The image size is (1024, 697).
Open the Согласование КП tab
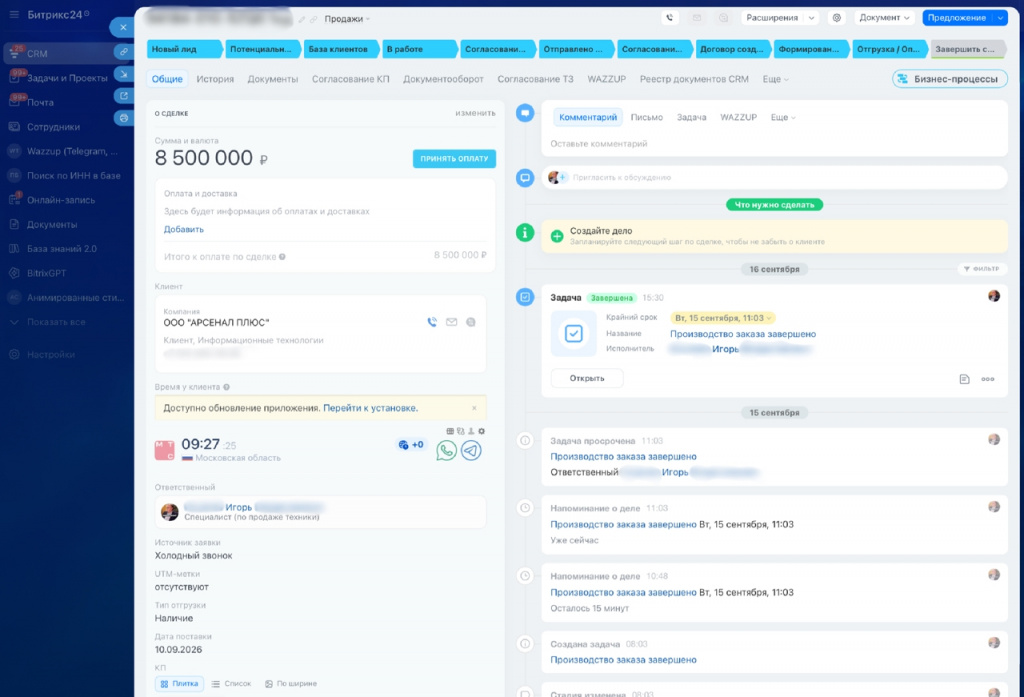click(351, 79)
